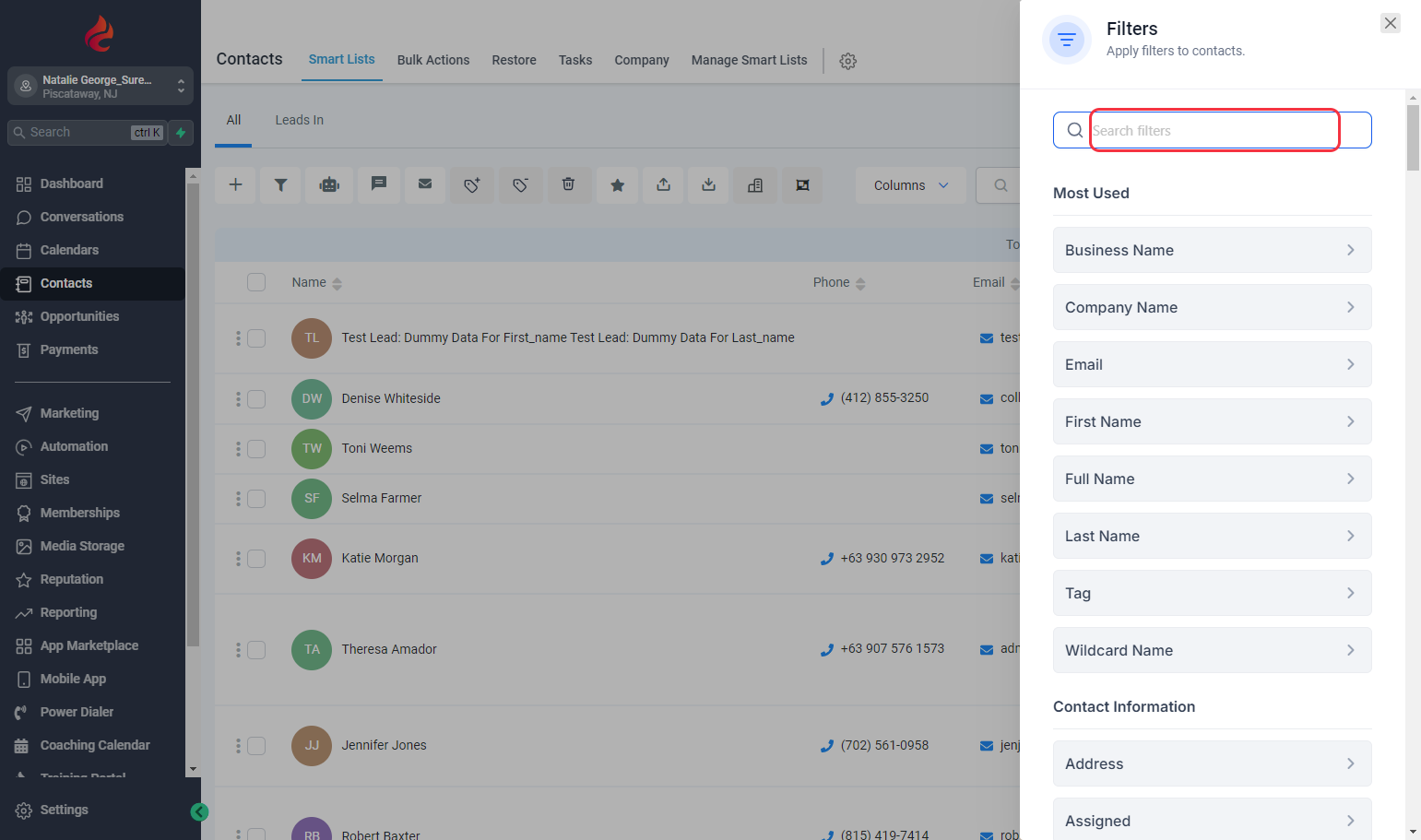Expand the Business Name filter
Viewport: 1421px width, 840px height.
[1212, 250]
